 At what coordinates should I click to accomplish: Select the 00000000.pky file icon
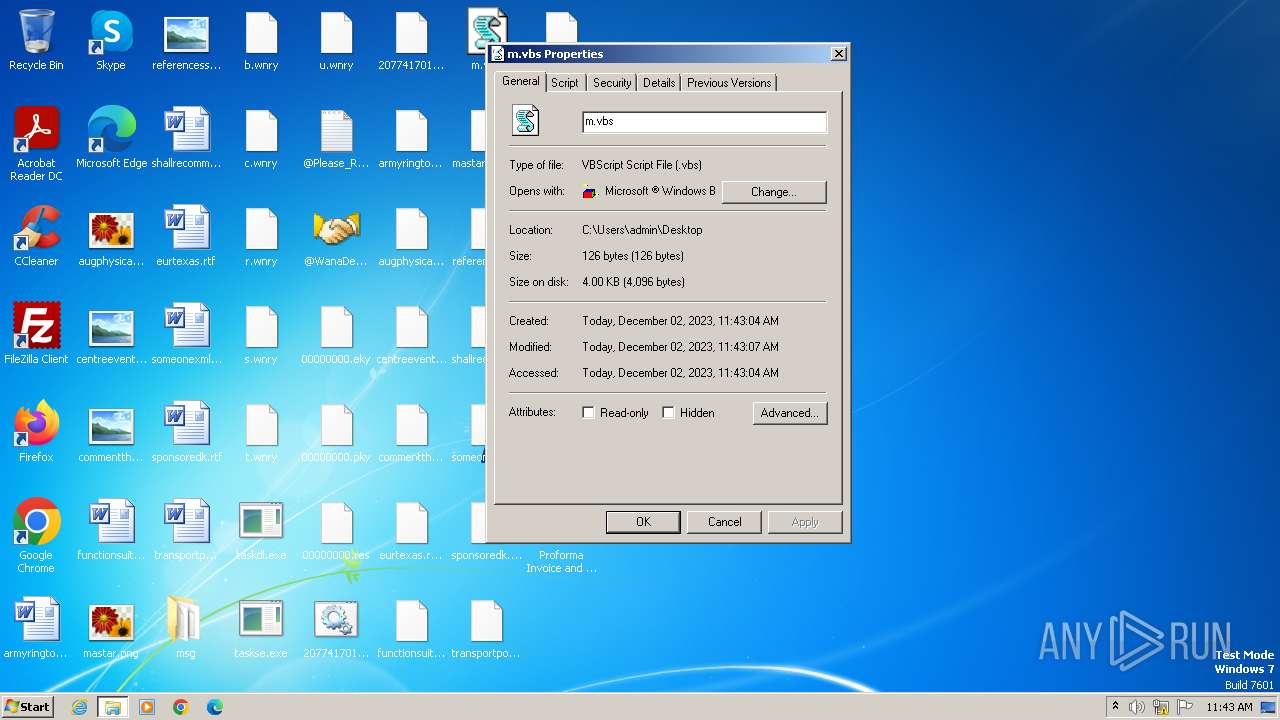[x=336, y=432]
